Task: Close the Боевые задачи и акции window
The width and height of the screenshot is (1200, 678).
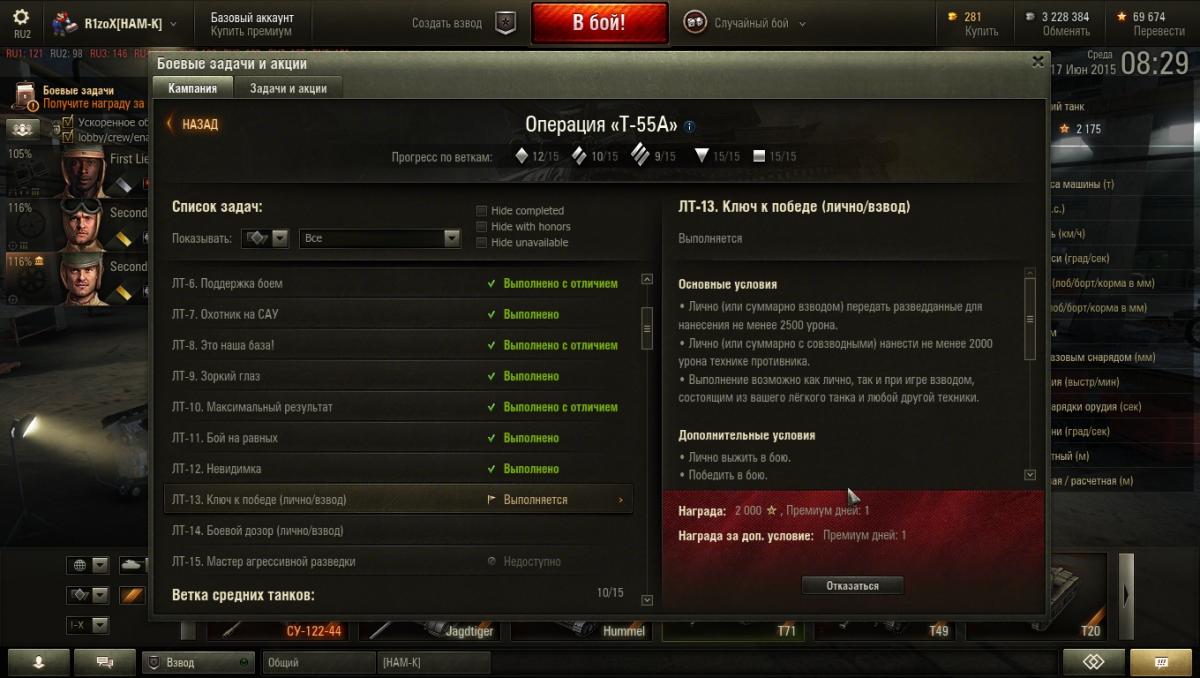Action: [x=1038, y=62]
